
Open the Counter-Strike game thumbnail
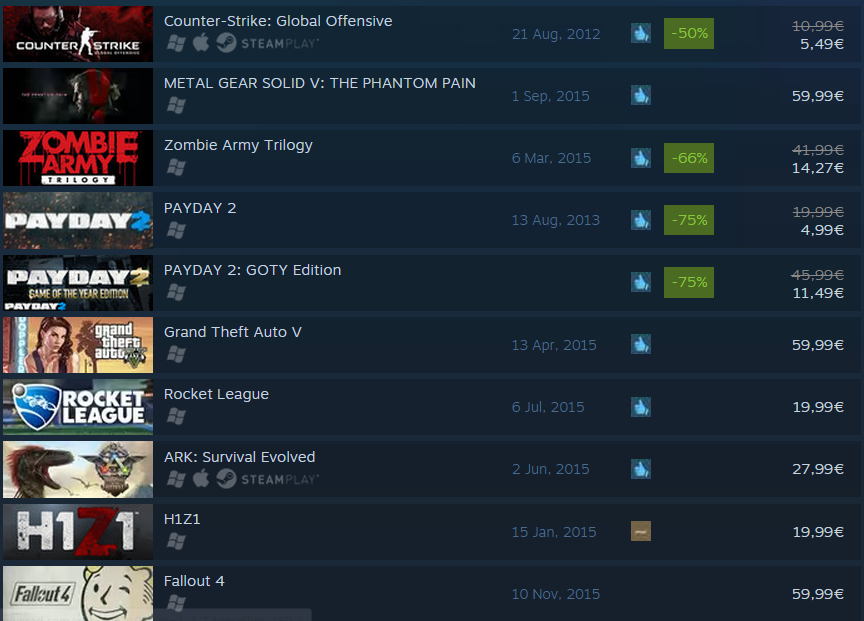tap(78, 34)
